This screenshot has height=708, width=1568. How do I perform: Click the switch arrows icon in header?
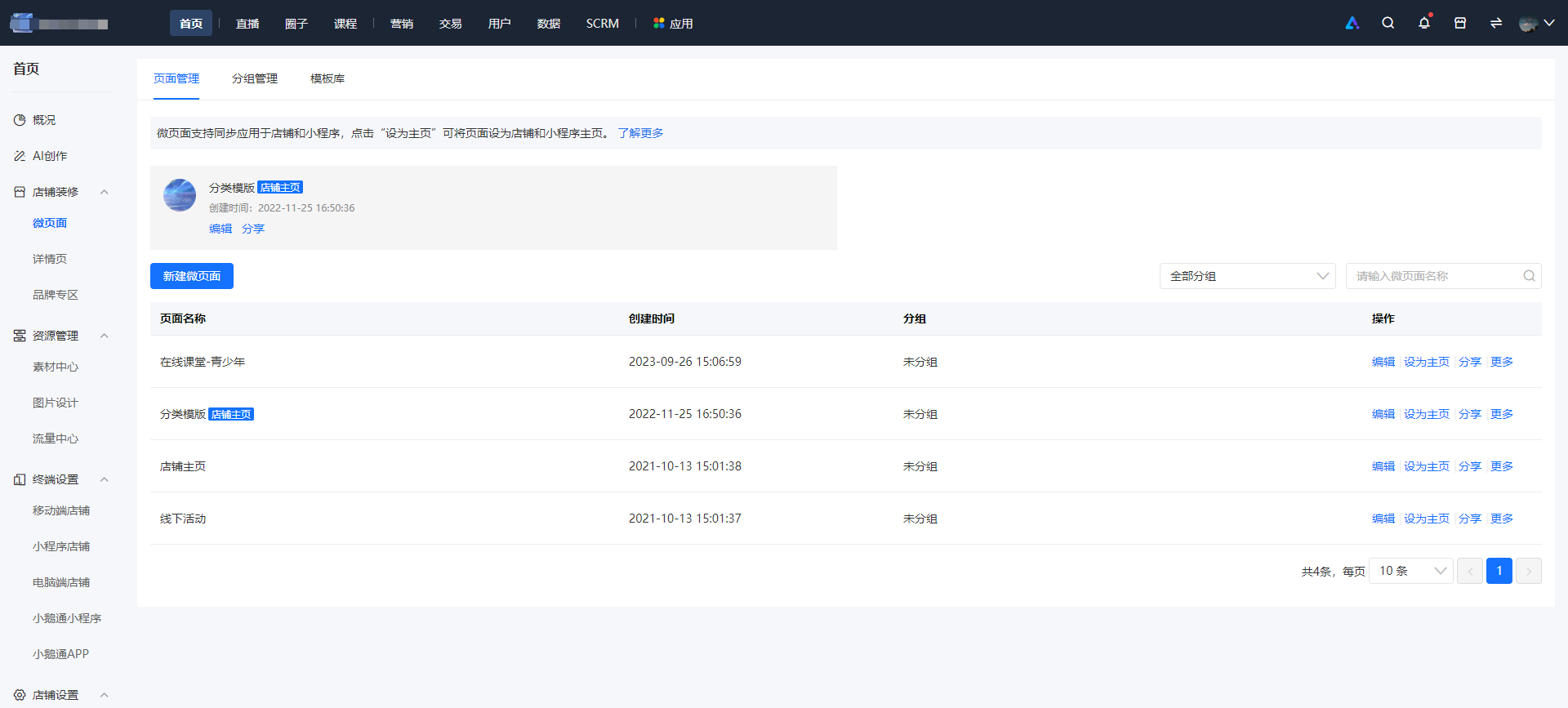point(1496,23)
